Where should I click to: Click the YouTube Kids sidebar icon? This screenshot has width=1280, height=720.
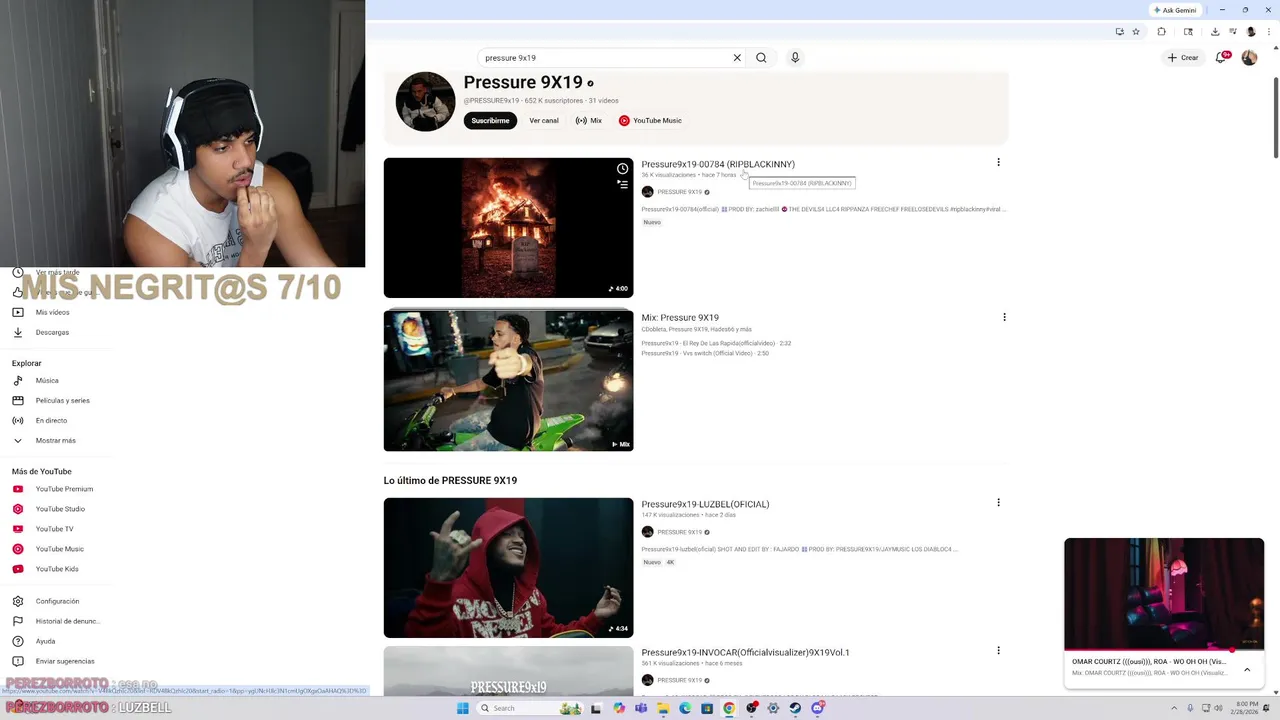pyautogui.click(x=18, y=569)
